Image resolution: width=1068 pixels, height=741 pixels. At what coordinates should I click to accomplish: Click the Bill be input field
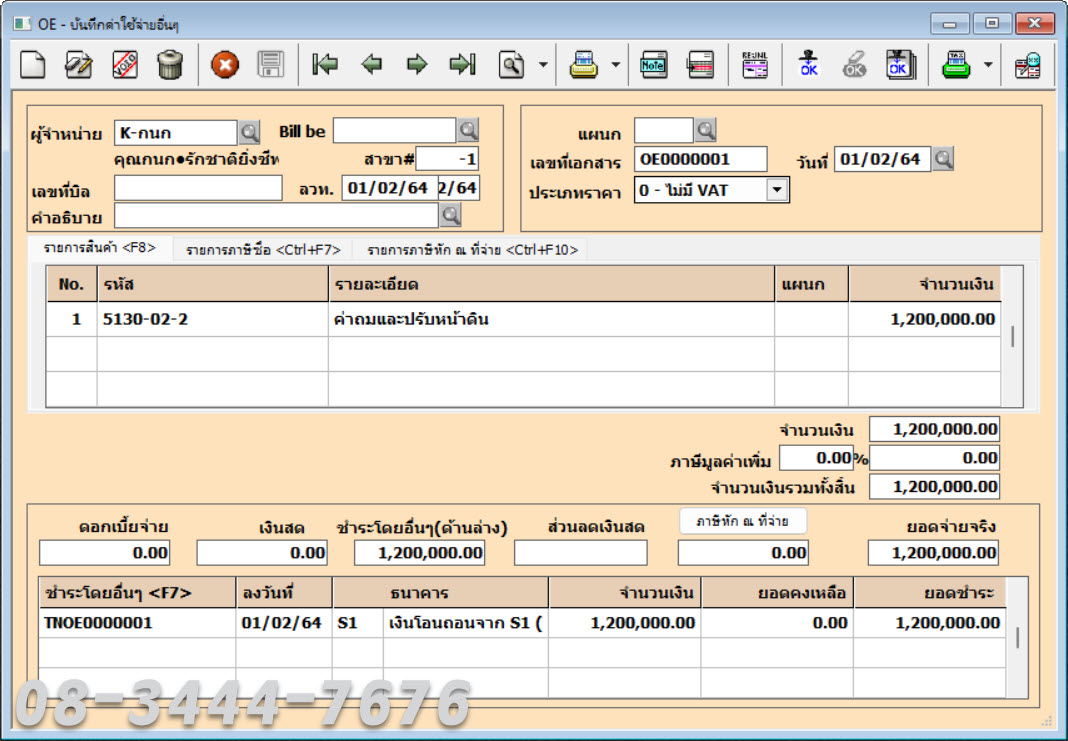[x=394, y=131]
